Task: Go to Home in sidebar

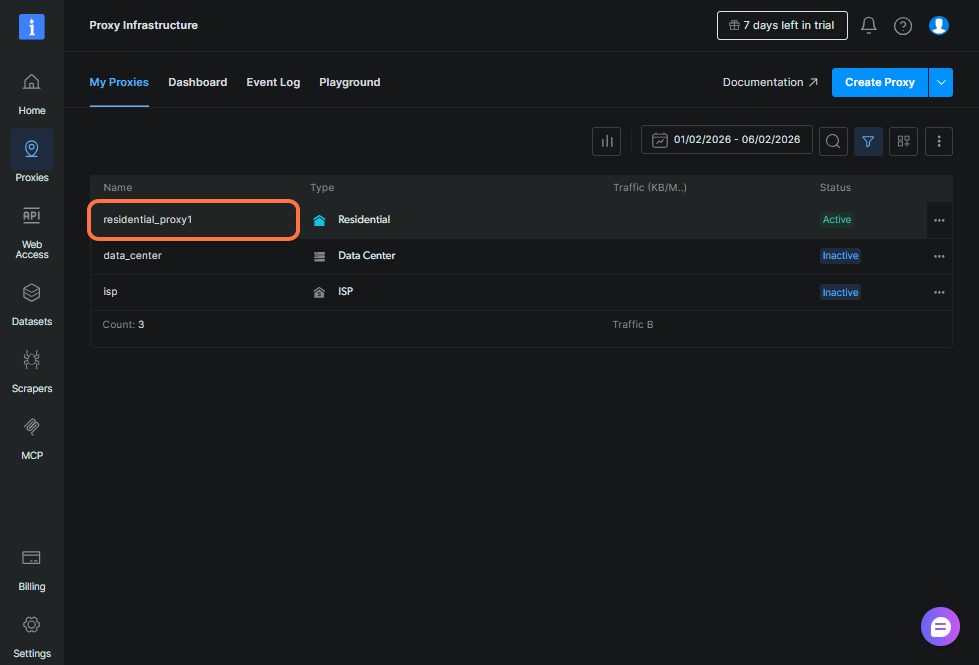Action: [x=32, y=94]
